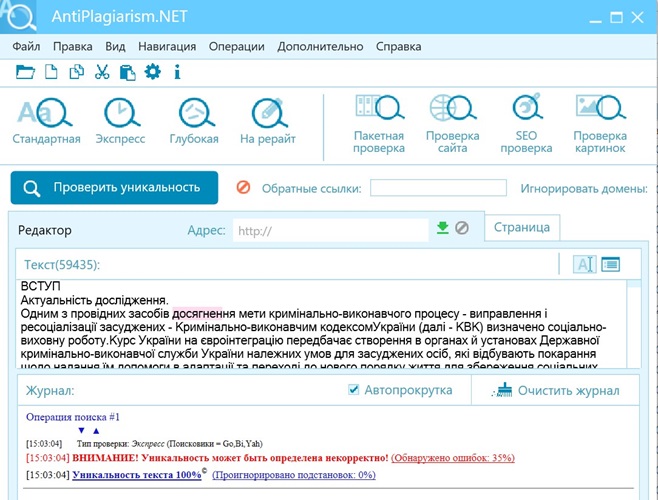The height and width of the screenshot is (500, 658).
Task: Copy text using the copy icon
Action: click(76, 72)
